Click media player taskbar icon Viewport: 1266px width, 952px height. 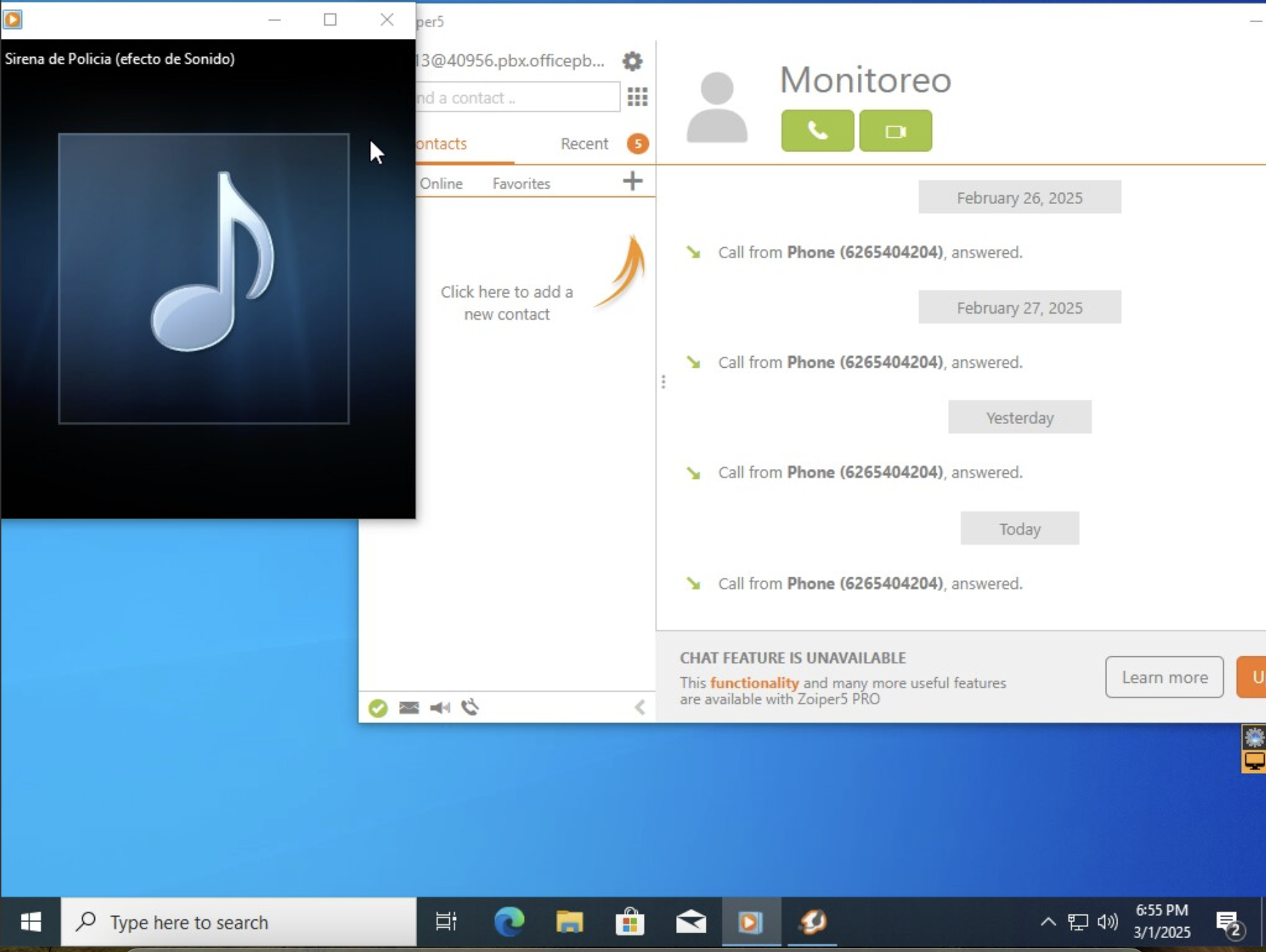[750, 921]
